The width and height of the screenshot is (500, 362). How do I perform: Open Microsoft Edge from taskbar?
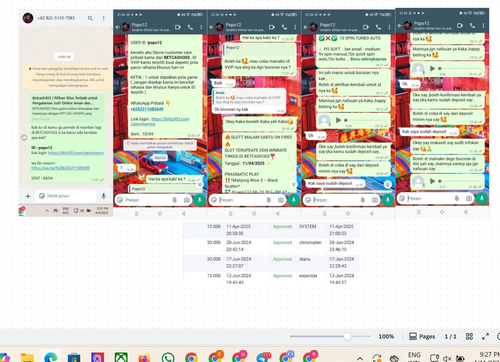(50, 357)
